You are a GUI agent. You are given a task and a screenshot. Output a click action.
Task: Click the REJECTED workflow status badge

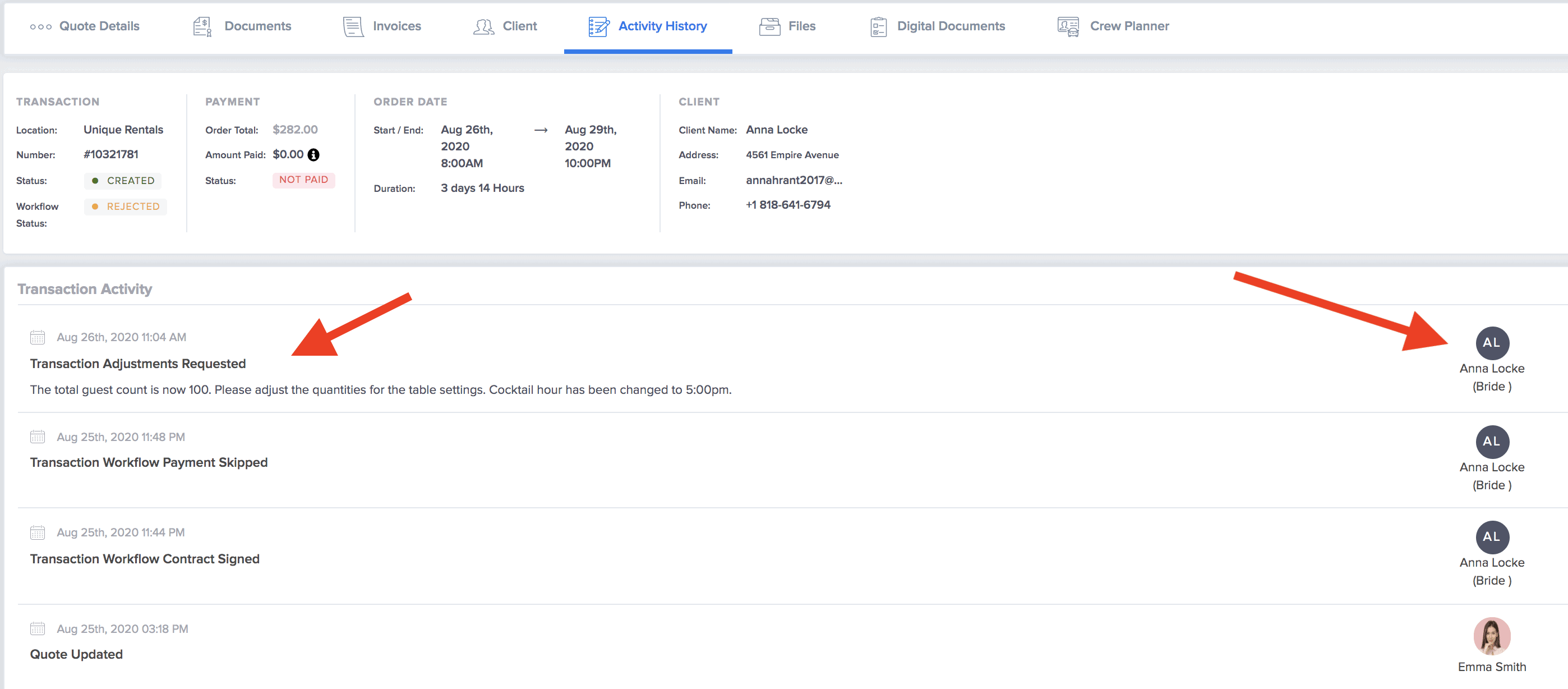(126, 206)
